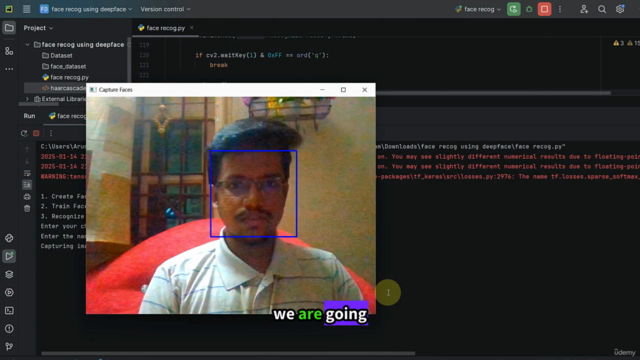The width and height of the screenshot is (640, 360).
Task: Click the console line '1. Create Fa'
Action: (x=63, y=196)
